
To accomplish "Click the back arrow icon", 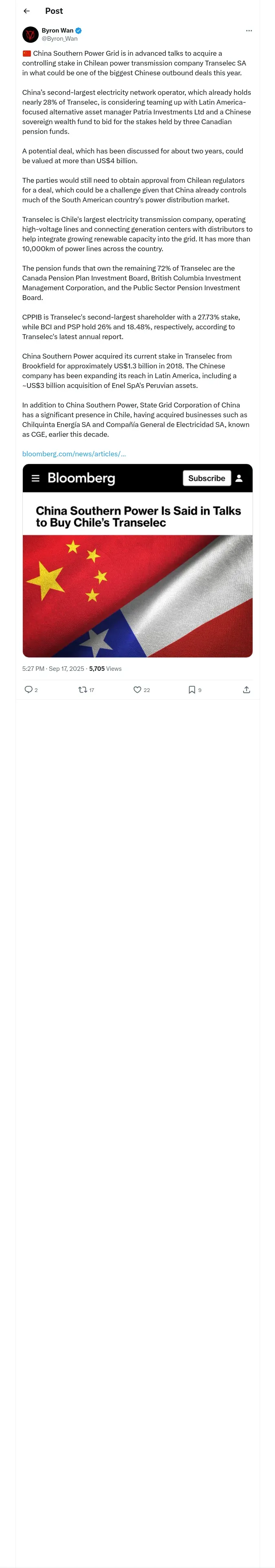I will click(26, 11).
